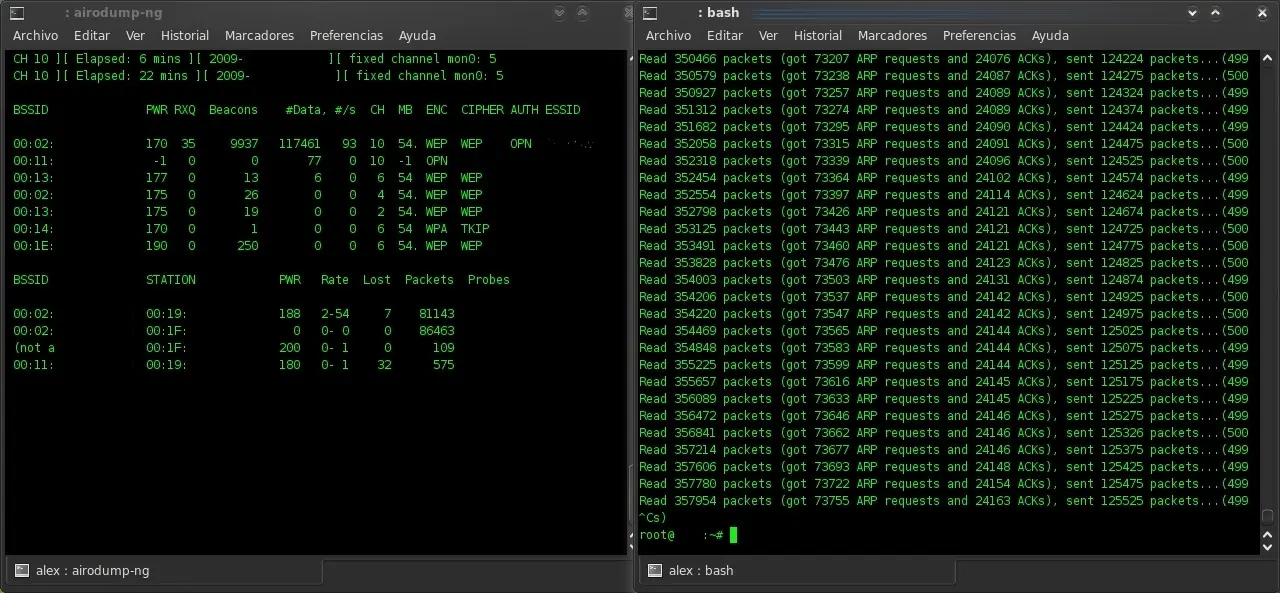Click the packets value '86463'

tap(437, 331)
